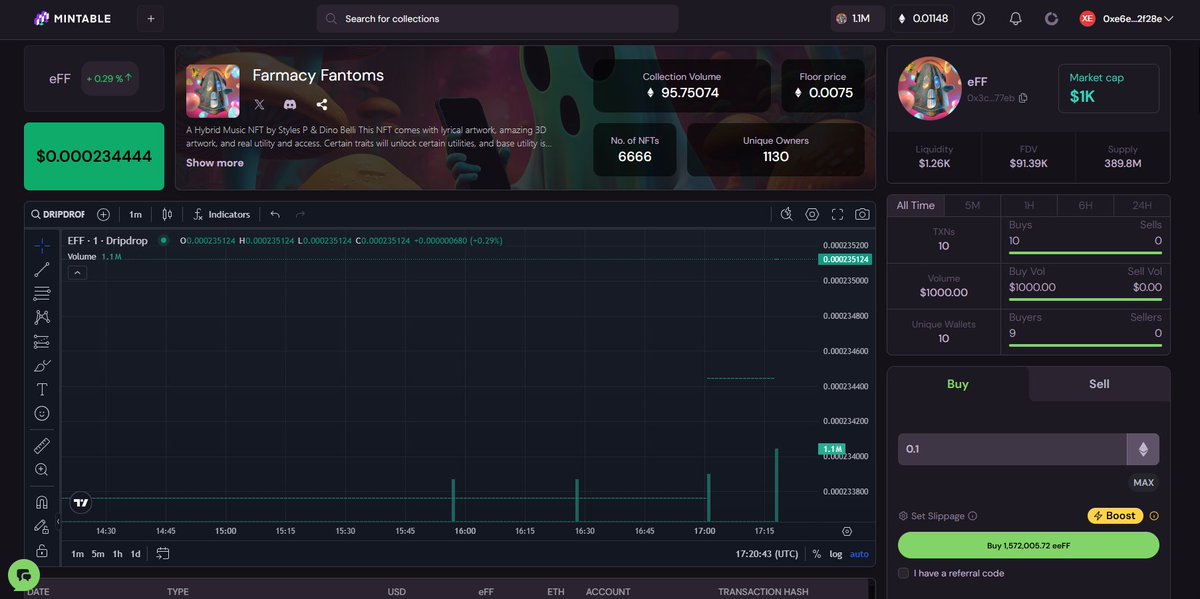This screenshot has height=599, width=1200.
Task: Take a chart snapshot with camera icon
Action: coord(862,214)
